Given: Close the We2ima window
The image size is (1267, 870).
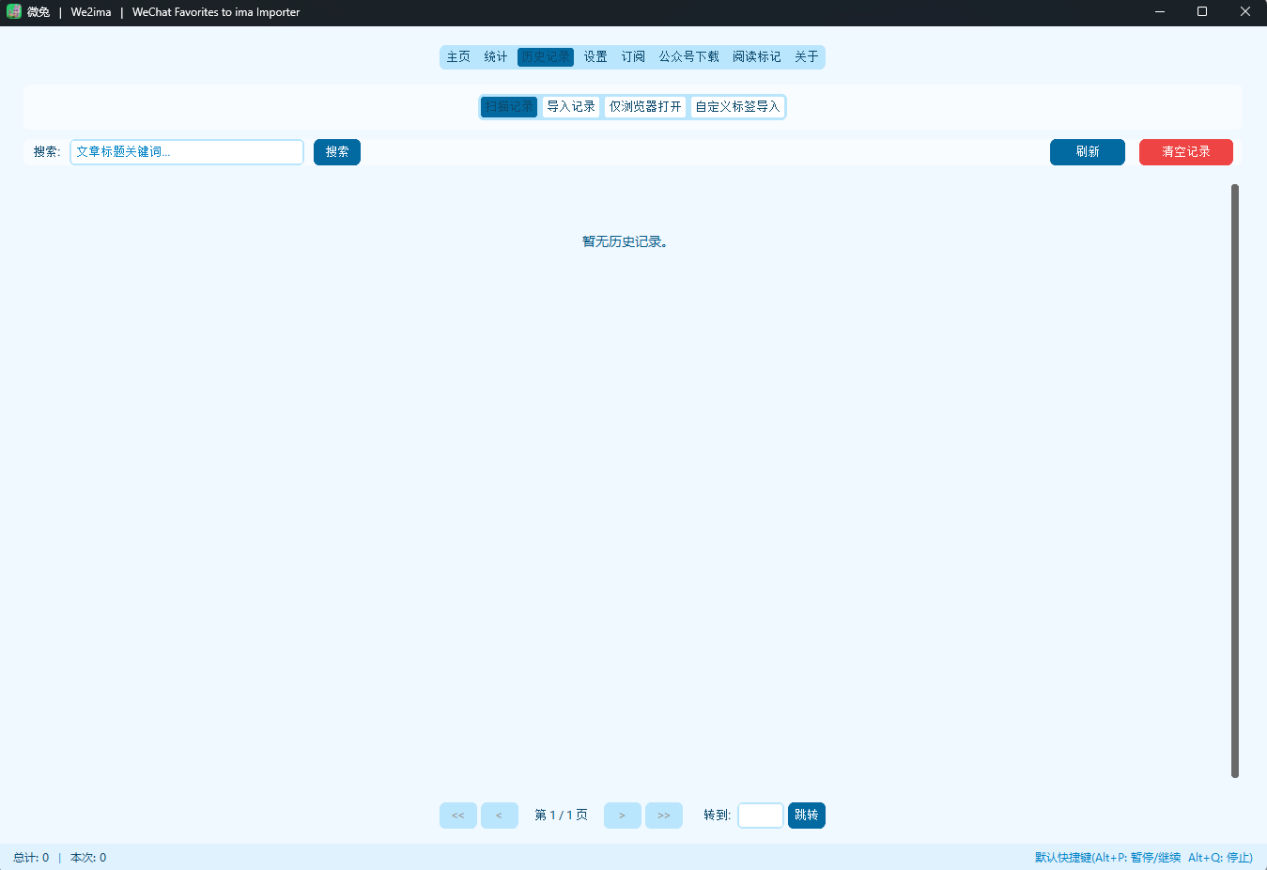Looking at the screenshot, I should point(1245,12).
